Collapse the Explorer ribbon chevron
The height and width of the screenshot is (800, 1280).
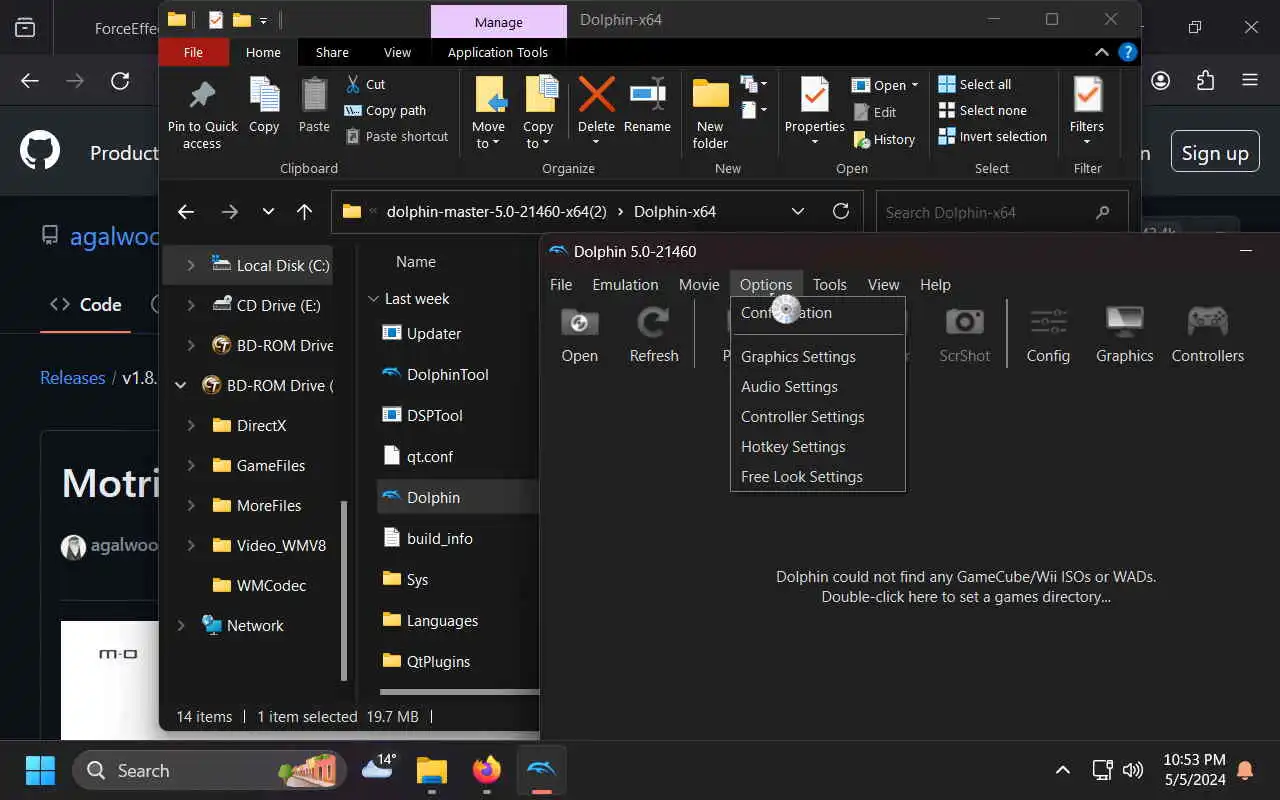(1101, 52)
